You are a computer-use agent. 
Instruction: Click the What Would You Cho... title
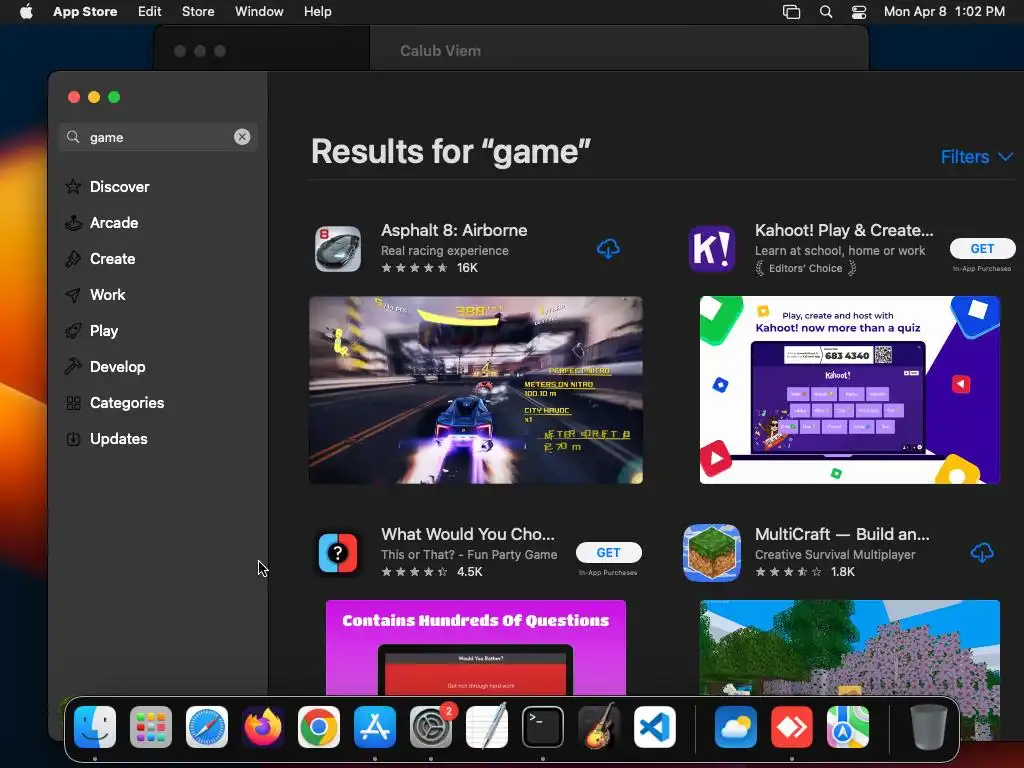468,534
